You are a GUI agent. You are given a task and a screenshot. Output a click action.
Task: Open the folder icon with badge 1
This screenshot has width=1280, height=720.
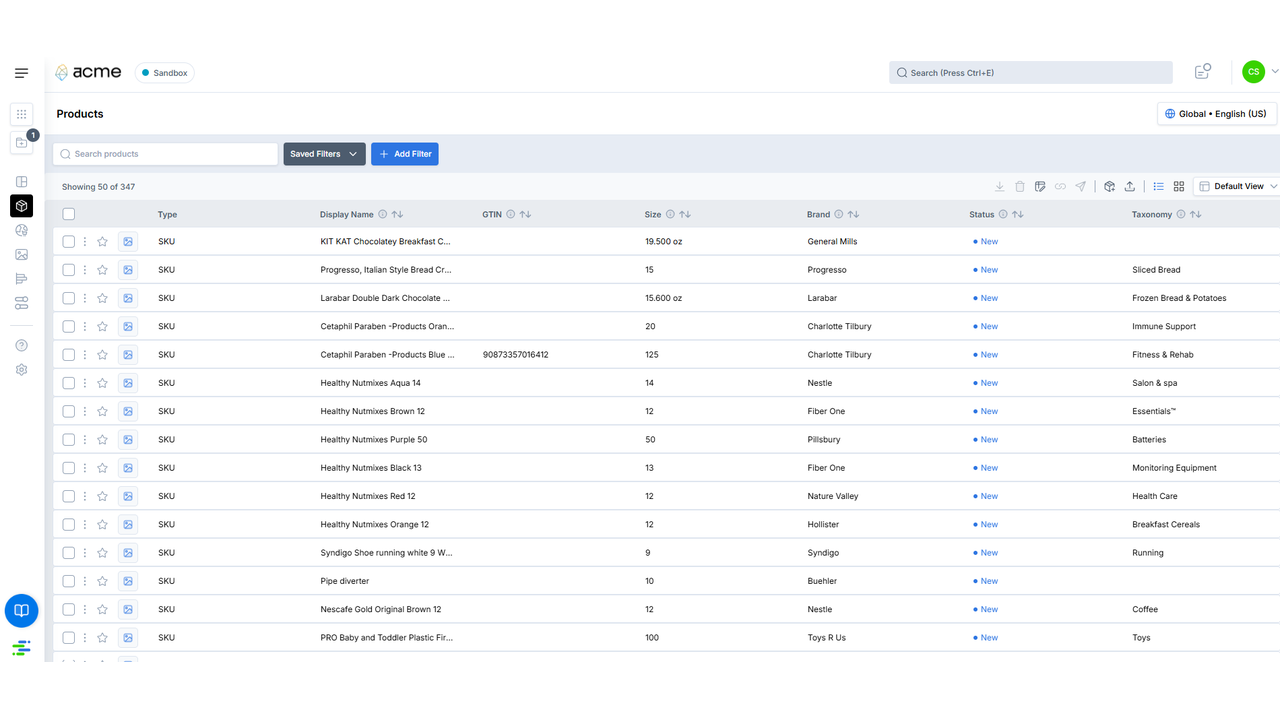click(x=21, y=143)
